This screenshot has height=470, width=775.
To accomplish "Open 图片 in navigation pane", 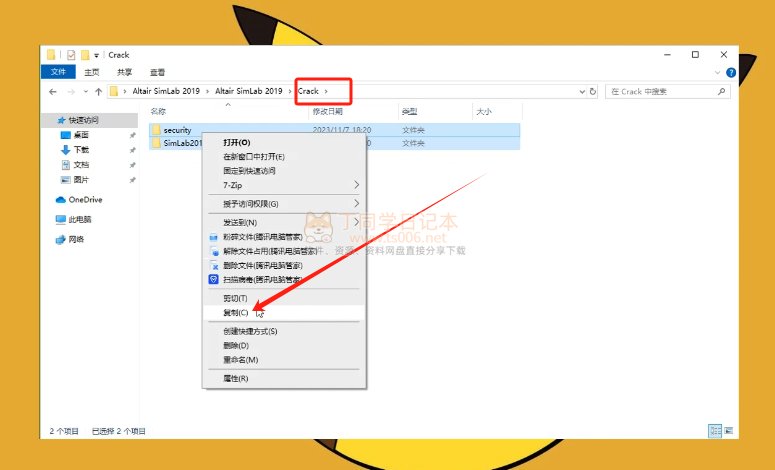I will point(81,179).
